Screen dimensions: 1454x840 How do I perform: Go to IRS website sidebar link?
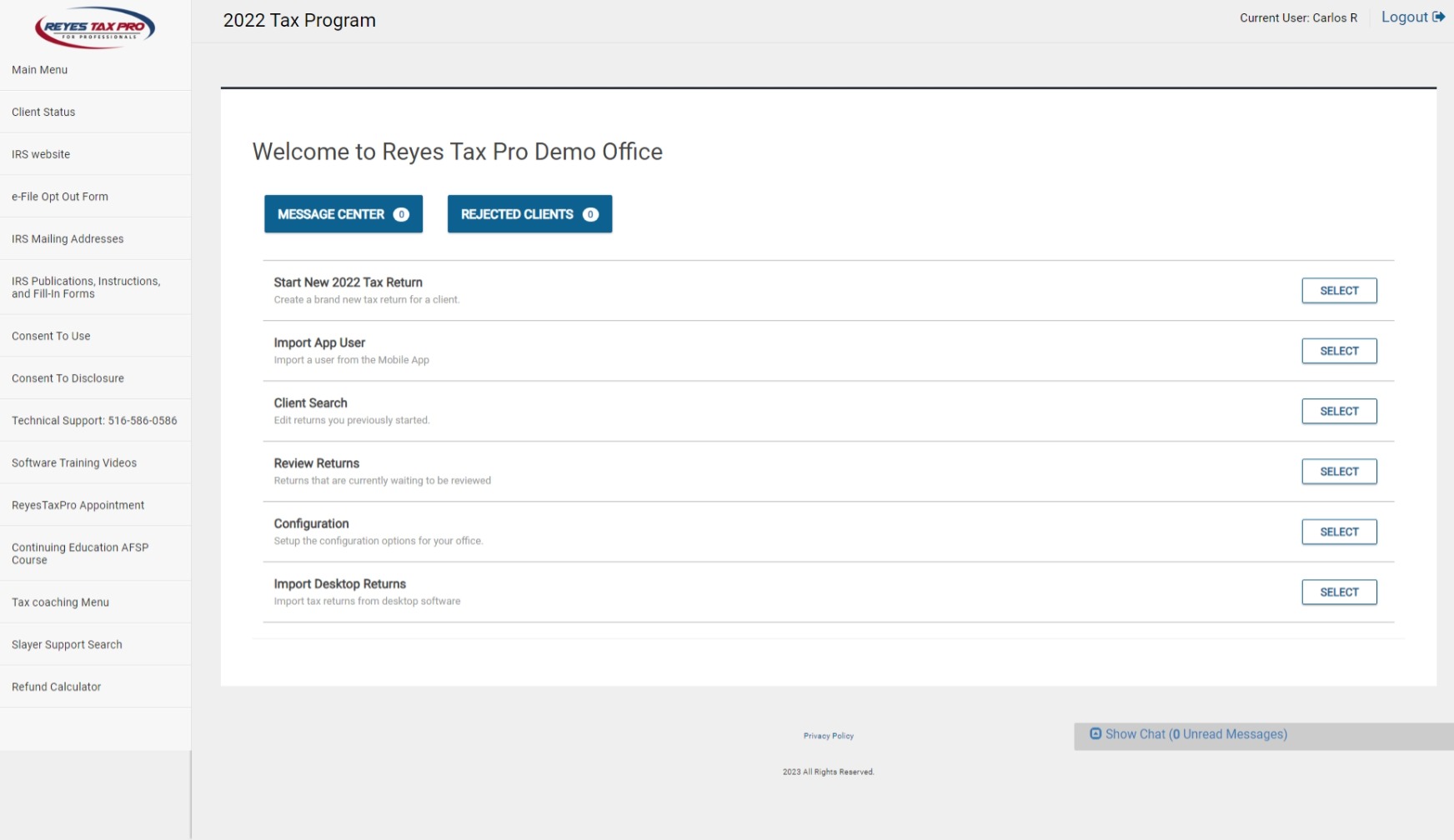pyautogui.click(x=95, y=154)
